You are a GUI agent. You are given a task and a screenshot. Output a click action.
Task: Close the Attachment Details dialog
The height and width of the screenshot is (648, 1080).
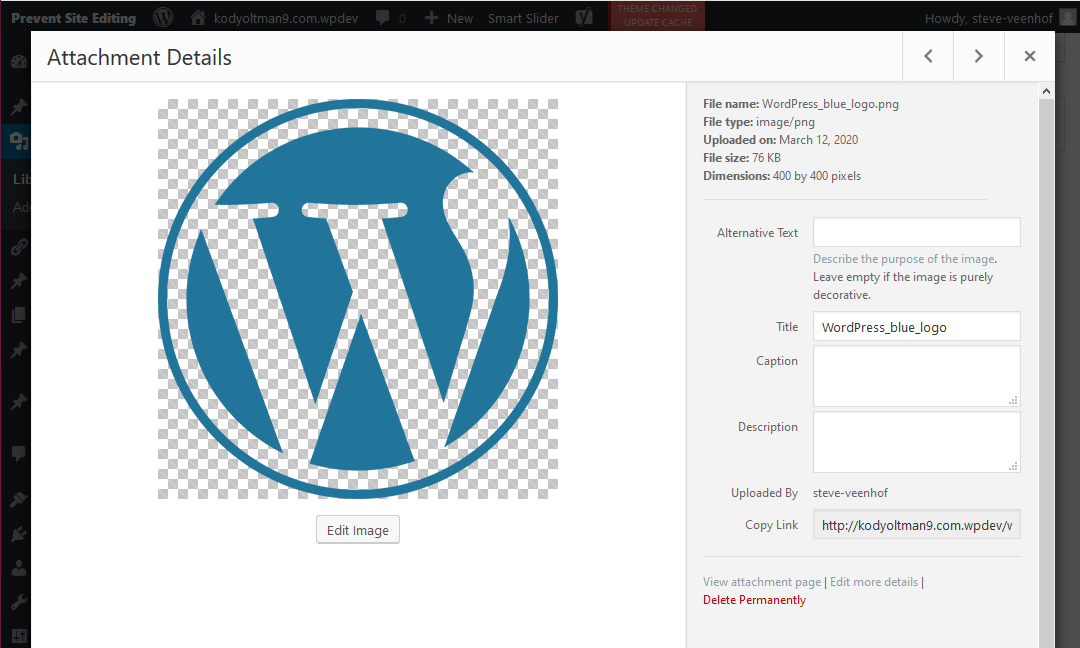coord(1030,56)
